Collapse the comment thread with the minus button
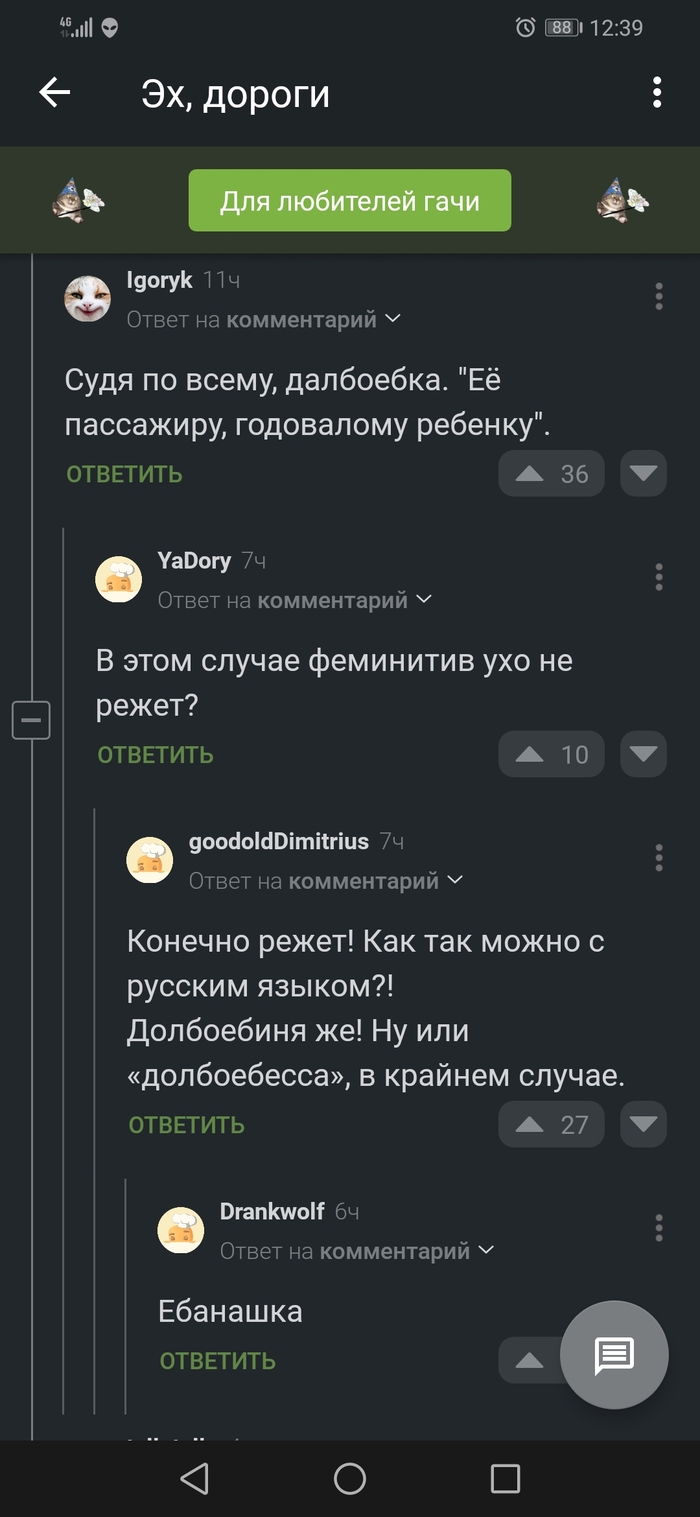Image resolution: width=700 pixels, height=1517 pixels. click(x=31, y=720)
